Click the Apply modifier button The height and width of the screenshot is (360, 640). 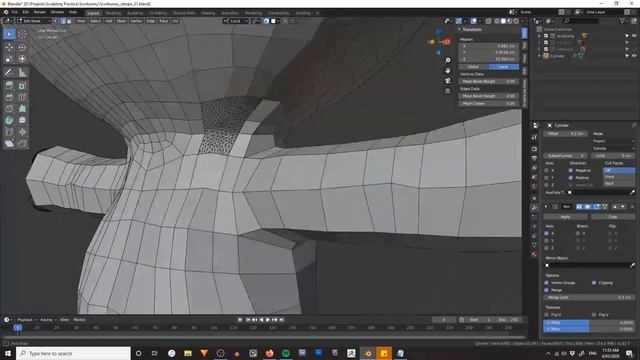click(x=565, y=217)
